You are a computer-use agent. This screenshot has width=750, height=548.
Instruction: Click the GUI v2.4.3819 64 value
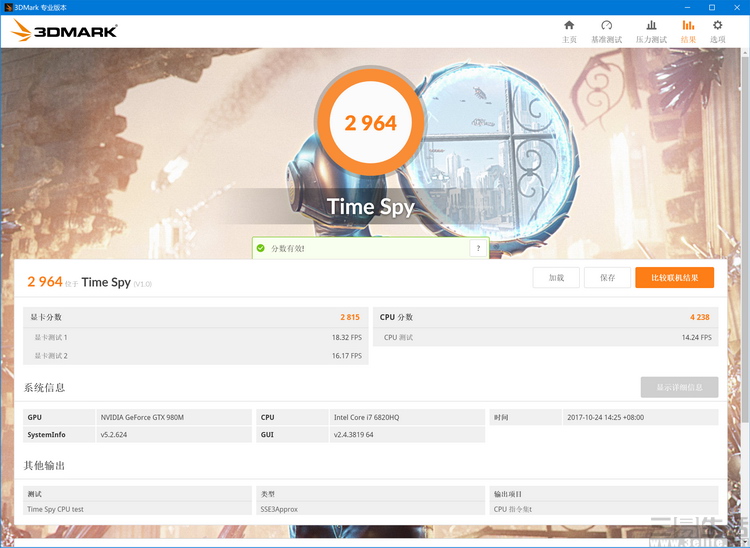[x=353, y=435]
